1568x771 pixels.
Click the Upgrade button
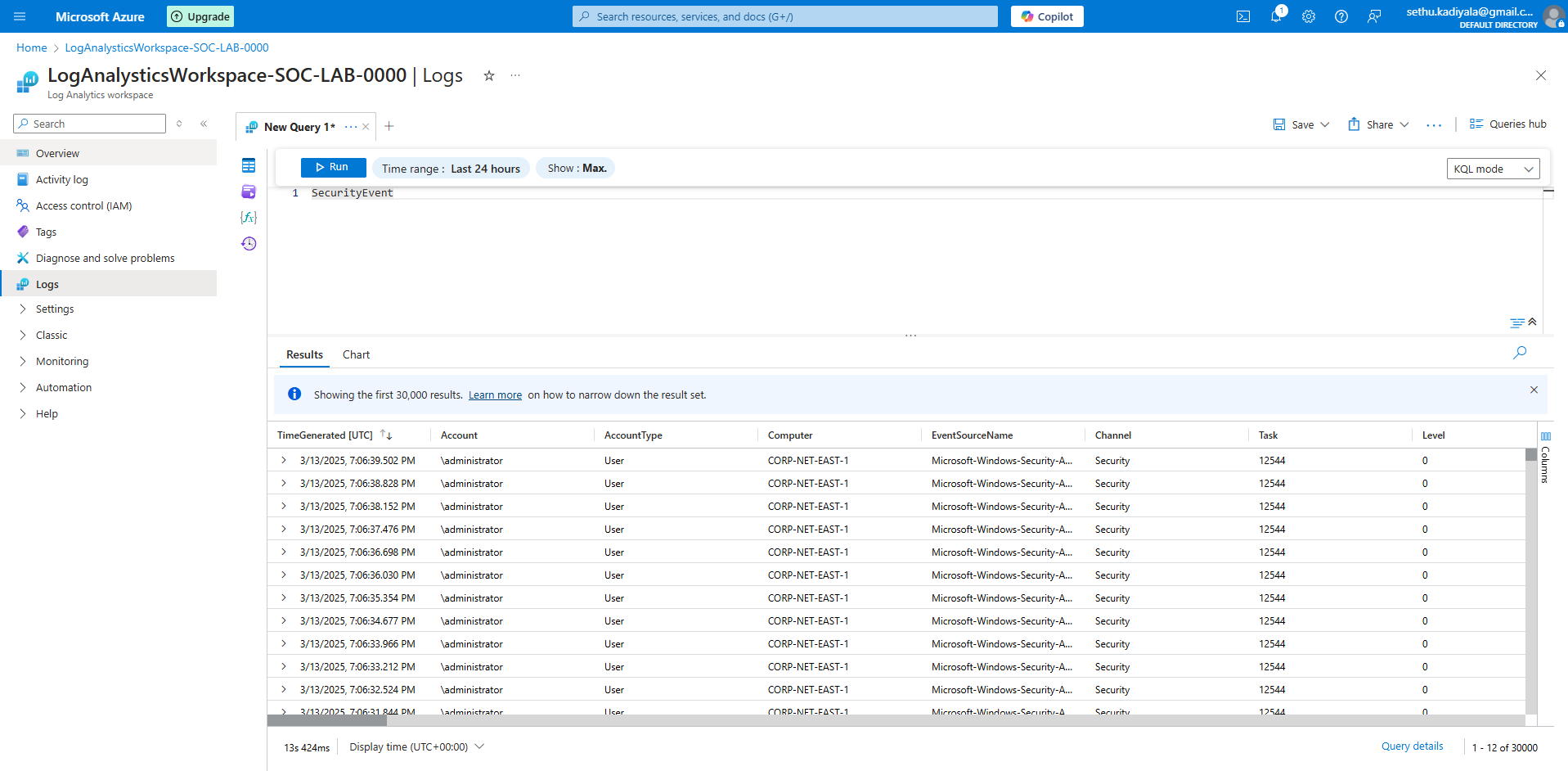(200, 16)
